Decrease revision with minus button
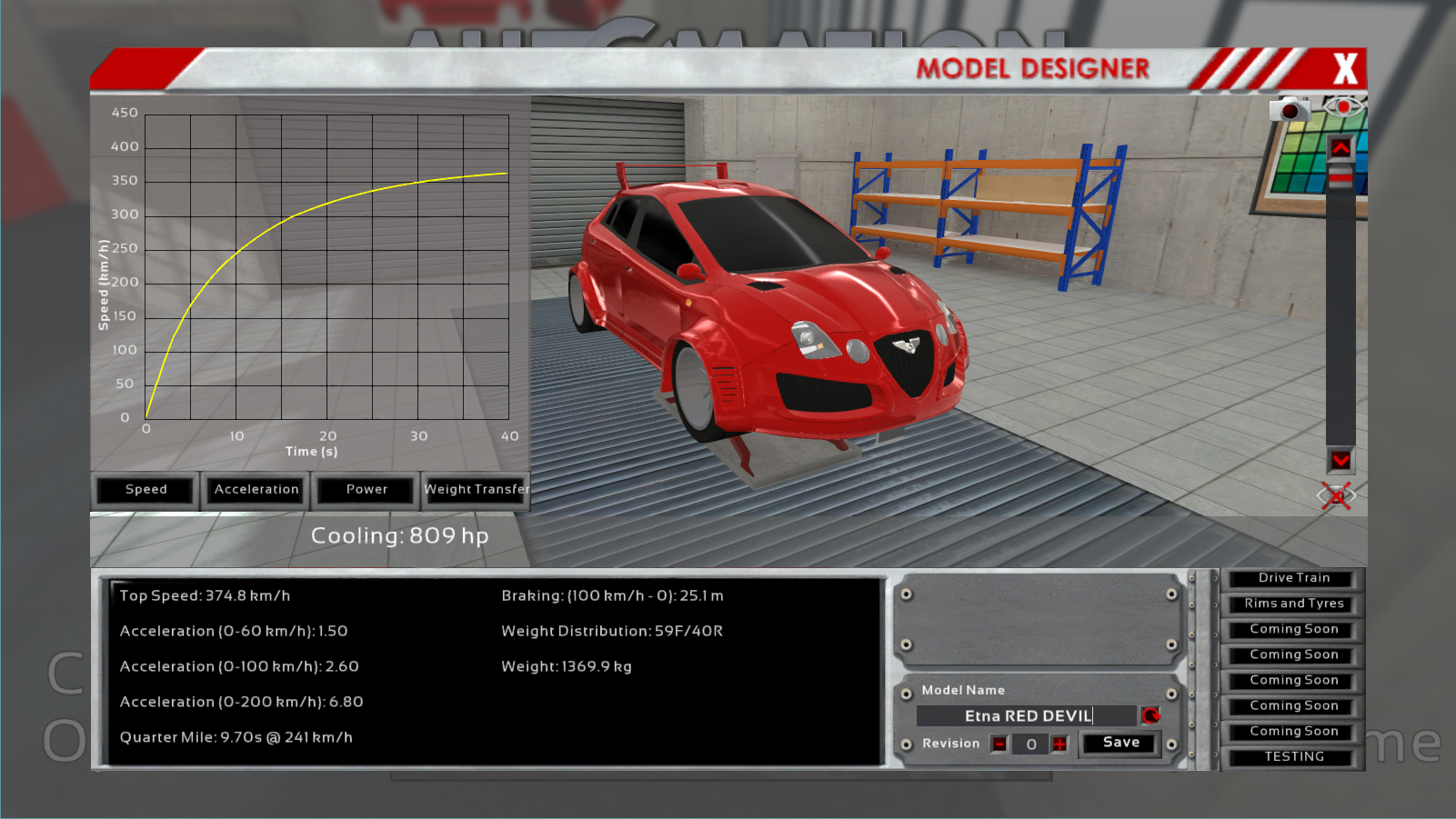The height and width of the screenshot is (819, 1456). 999,744
